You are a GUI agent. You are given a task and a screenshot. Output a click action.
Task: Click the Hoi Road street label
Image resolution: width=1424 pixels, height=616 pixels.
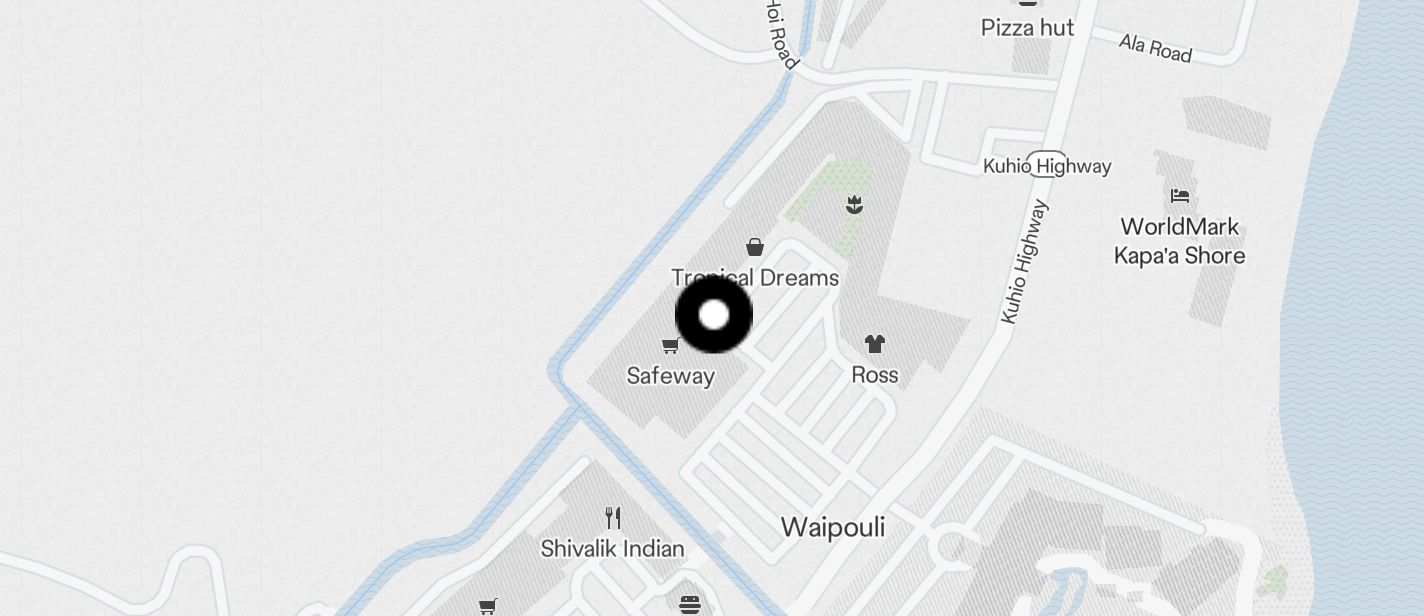pyautogui.click(x=782, y=34)
